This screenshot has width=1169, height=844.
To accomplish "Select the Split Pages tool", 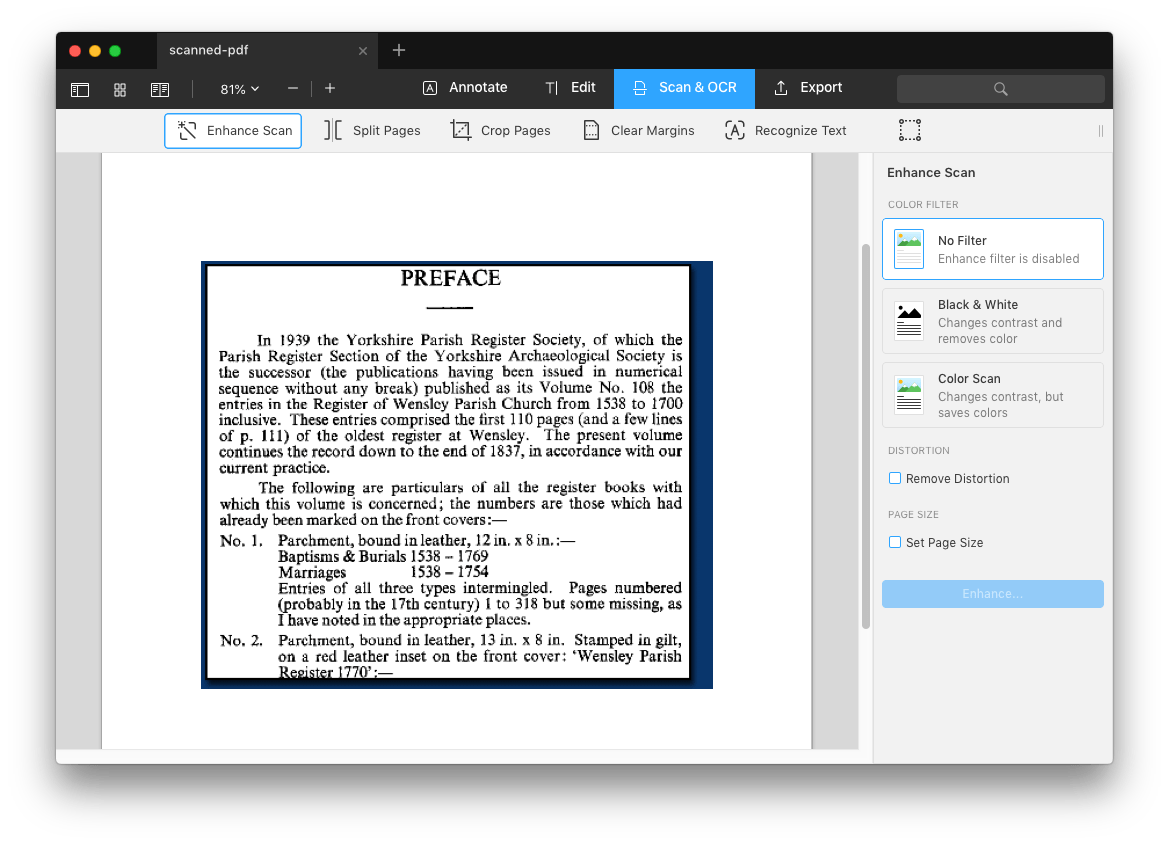I will (x=372, y=130).
